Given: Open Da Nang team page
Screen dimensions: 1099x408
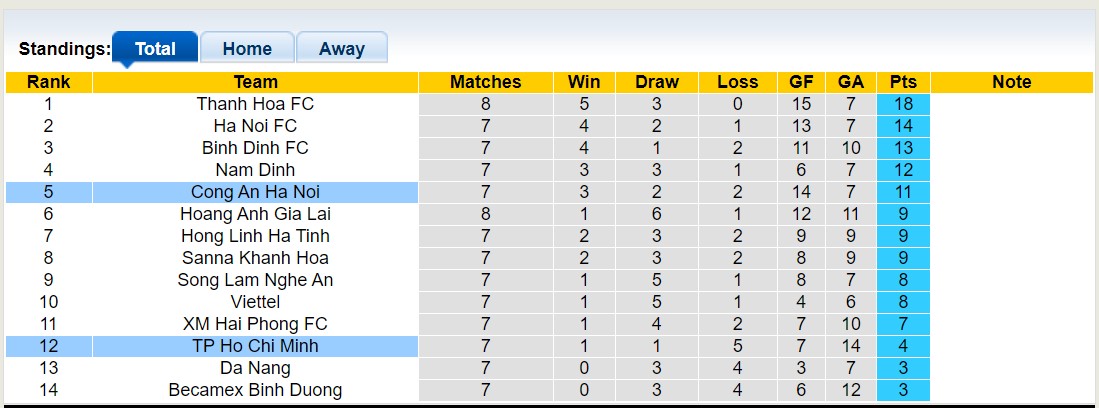Looking at the screenshot, I should [x=255, y=368].
